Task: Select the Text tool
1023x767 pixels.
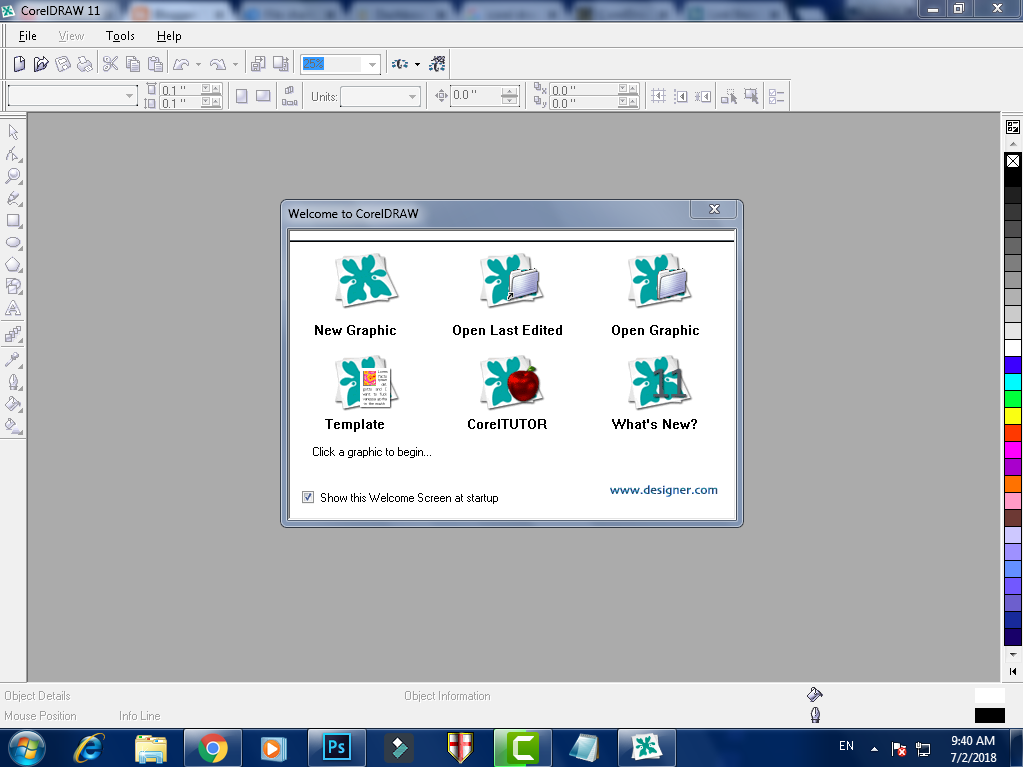Action: [13, 308]
